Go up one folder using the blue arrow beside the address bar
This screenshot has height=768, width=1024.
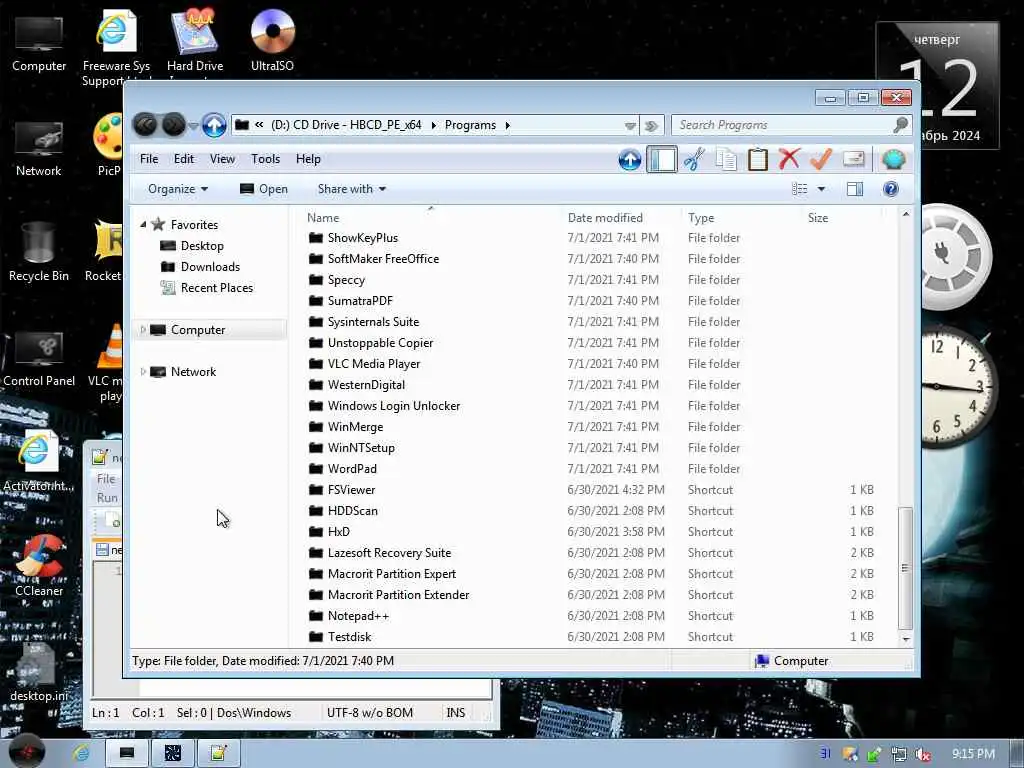(214, 125)
